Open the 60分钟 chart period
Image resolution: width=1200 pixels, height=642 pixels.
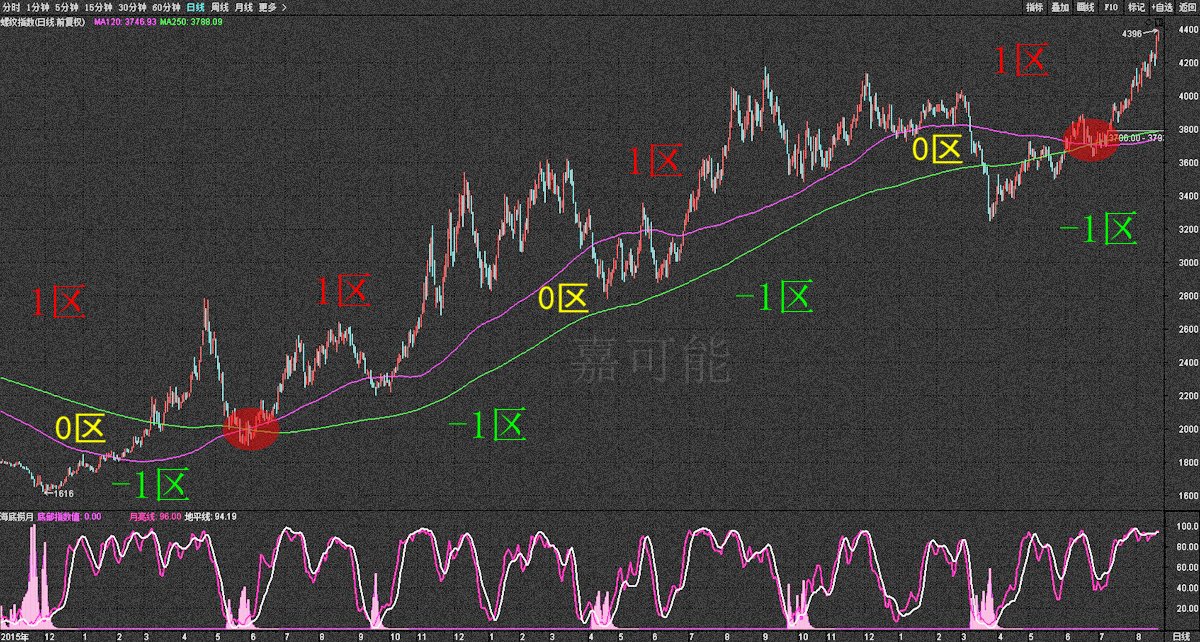(167, 6)
